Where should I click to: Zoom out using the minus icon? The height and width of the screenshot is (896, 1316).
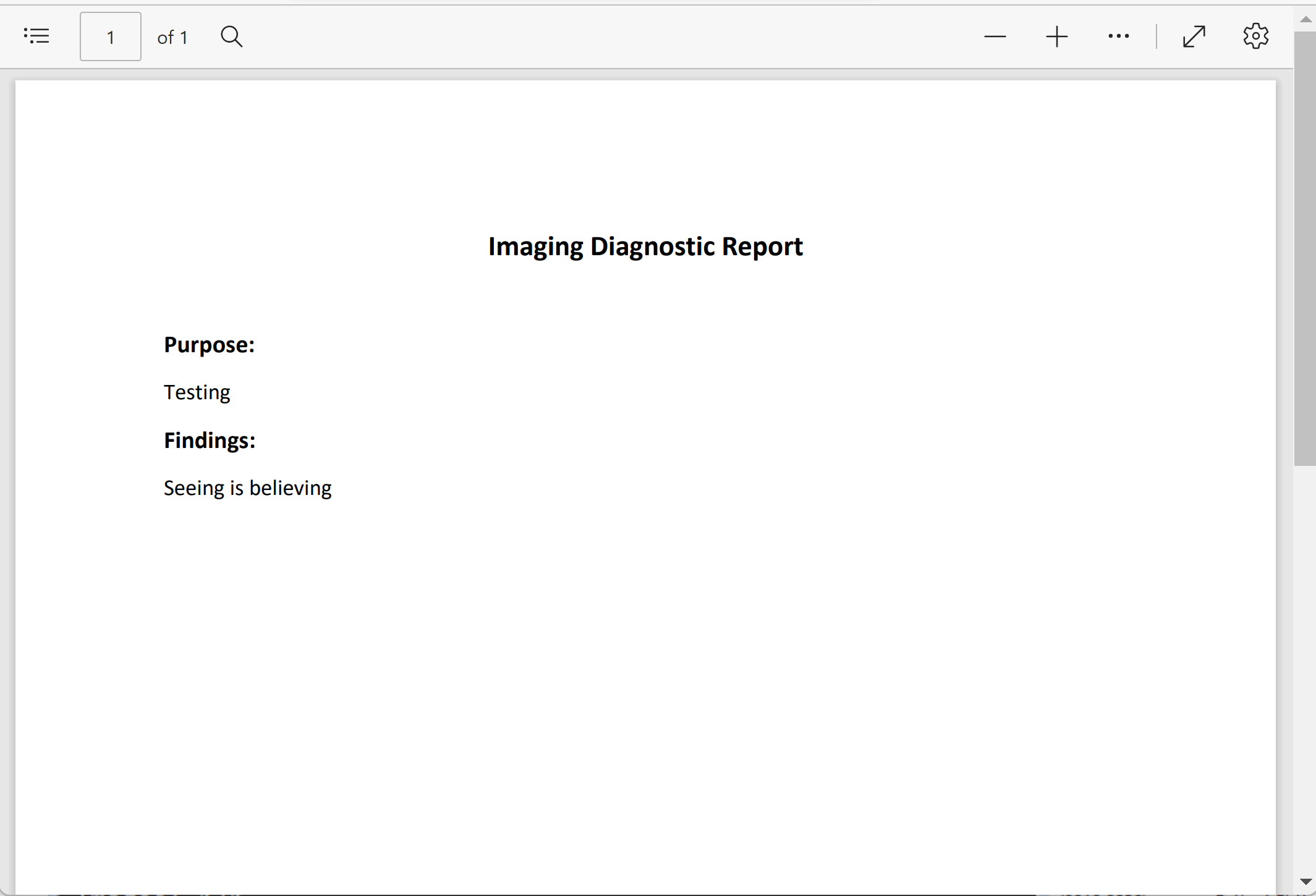[x=995, y=36]
